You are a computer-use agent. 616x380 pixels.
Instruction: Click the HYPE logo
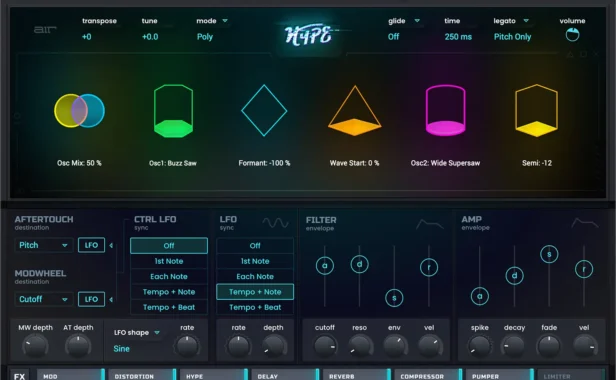pos(309,35)
